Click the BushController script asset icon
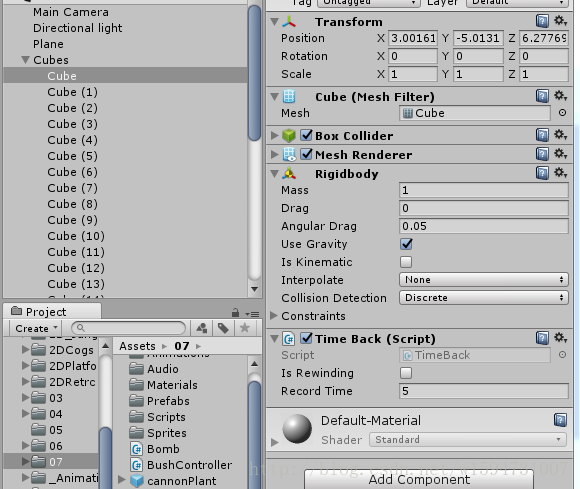The image size is (580, 489). click(x=136, y=465)
